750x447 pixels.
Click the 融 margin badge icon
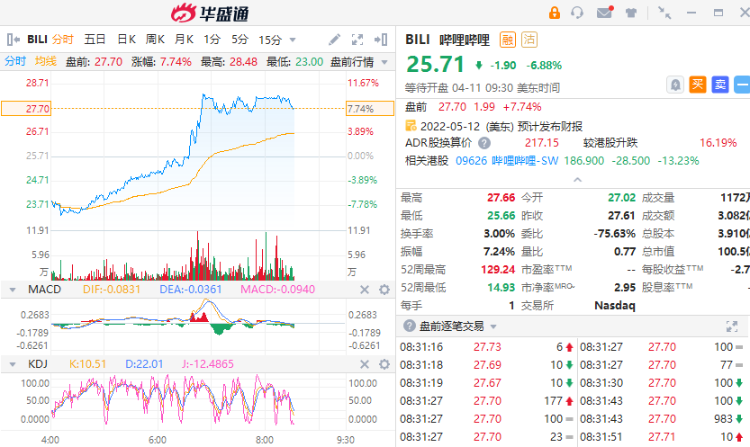(507, 40)
